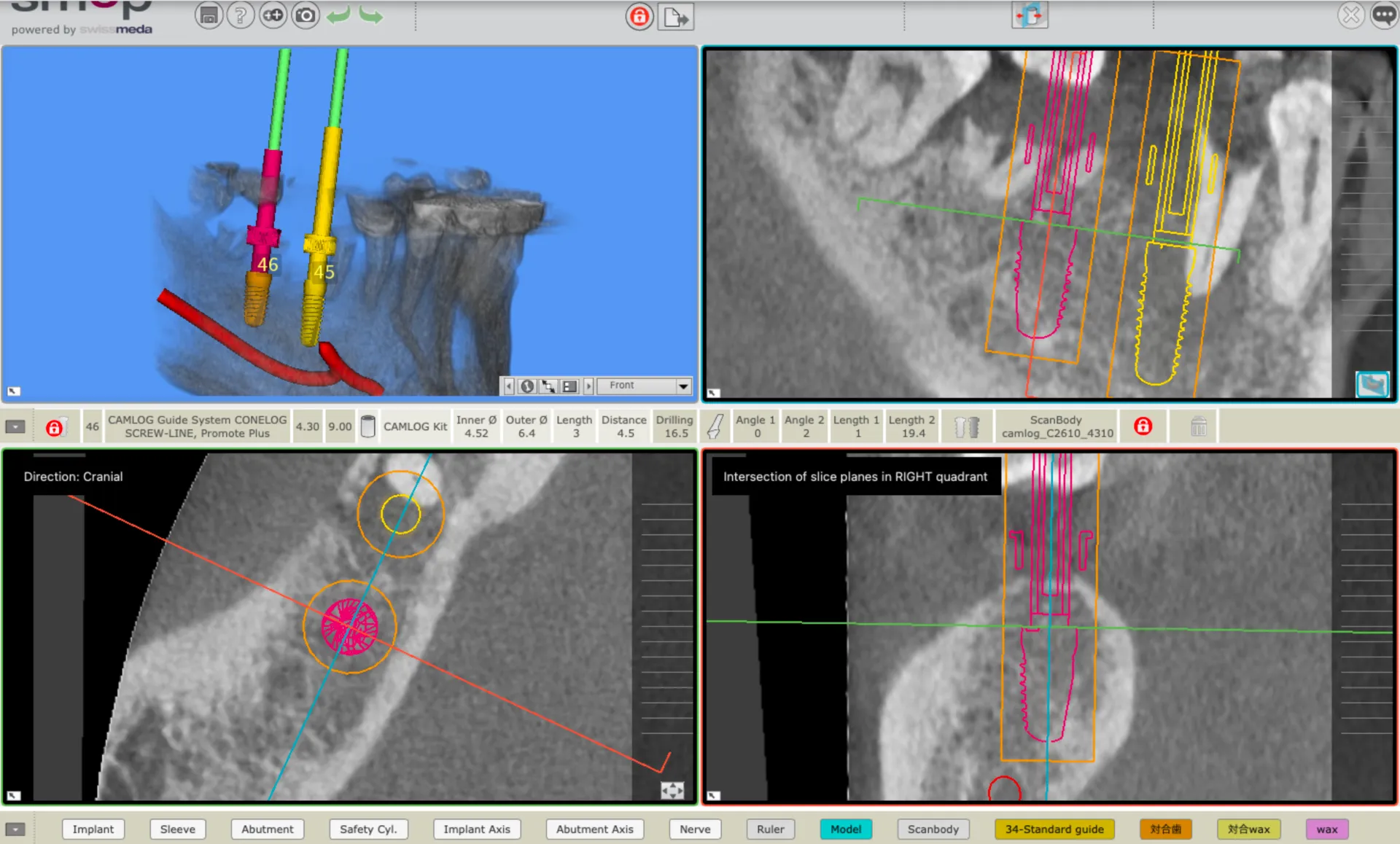Undo with the green left arrow
Viewport: 1400px width, 844px height.
pyautogui.click(x=338, y=15)
